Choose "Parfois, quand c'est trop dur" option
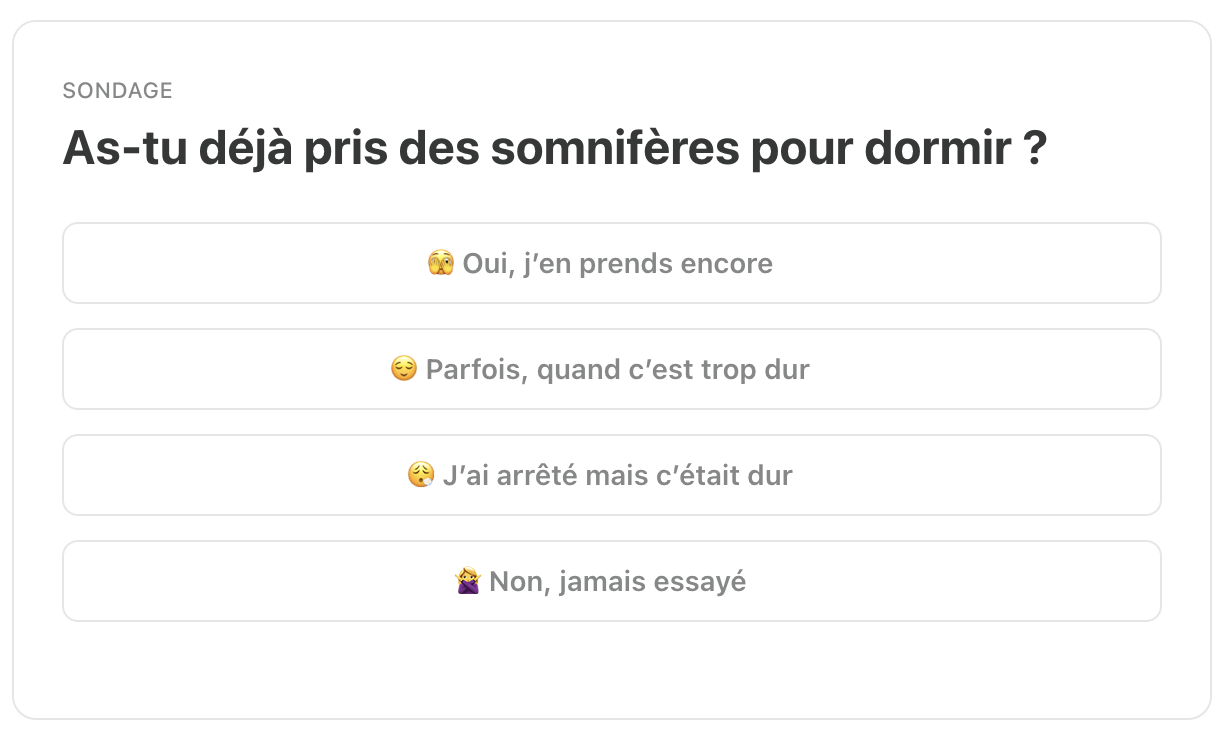 pos(612,369)
